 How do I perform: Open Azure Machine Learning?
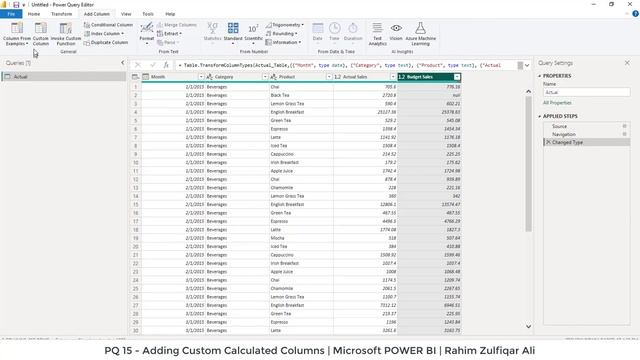[420, 33]
